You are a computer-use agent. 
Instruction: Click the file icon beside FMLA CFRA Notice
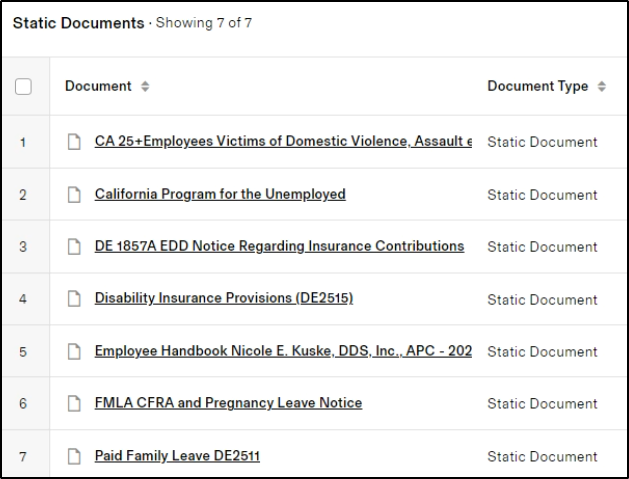(73, 403)
